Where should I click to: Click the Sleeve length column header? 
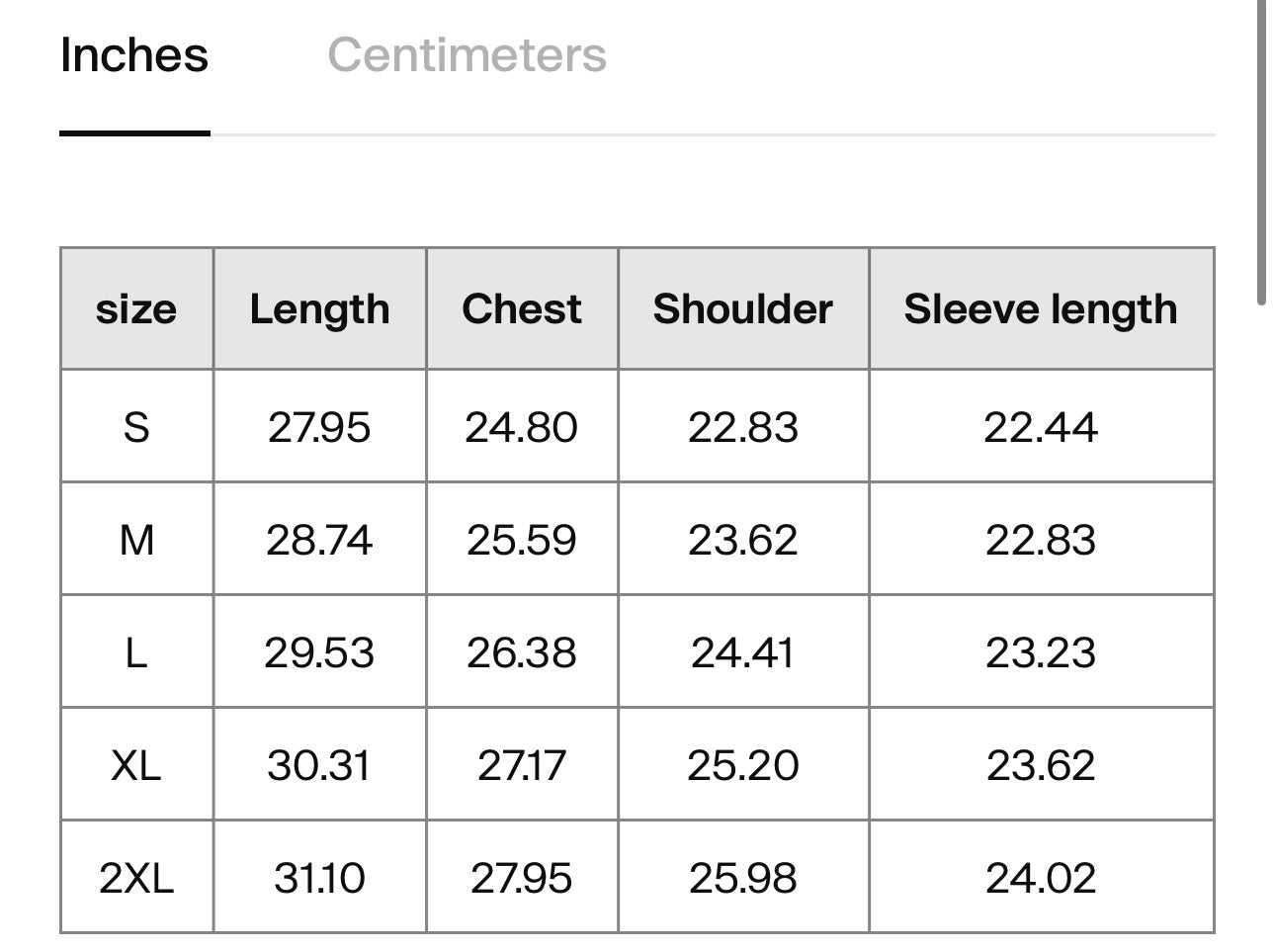tap(1041, 309)
